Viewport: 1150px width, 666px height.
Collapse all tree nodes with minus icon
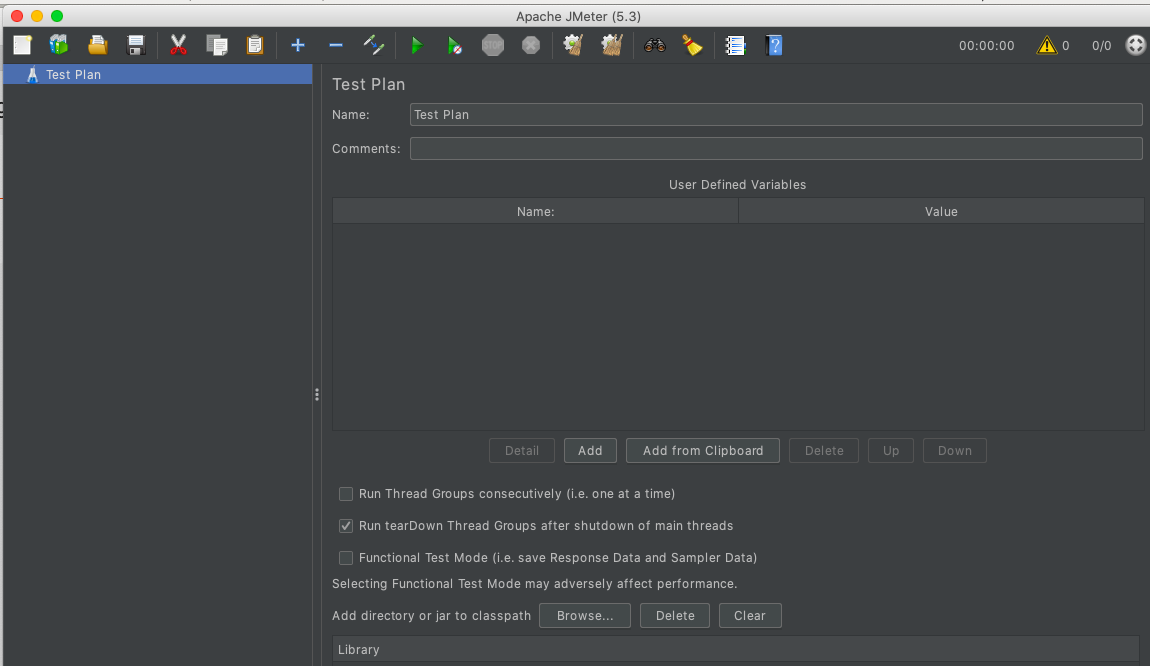[x=336, y=45]
